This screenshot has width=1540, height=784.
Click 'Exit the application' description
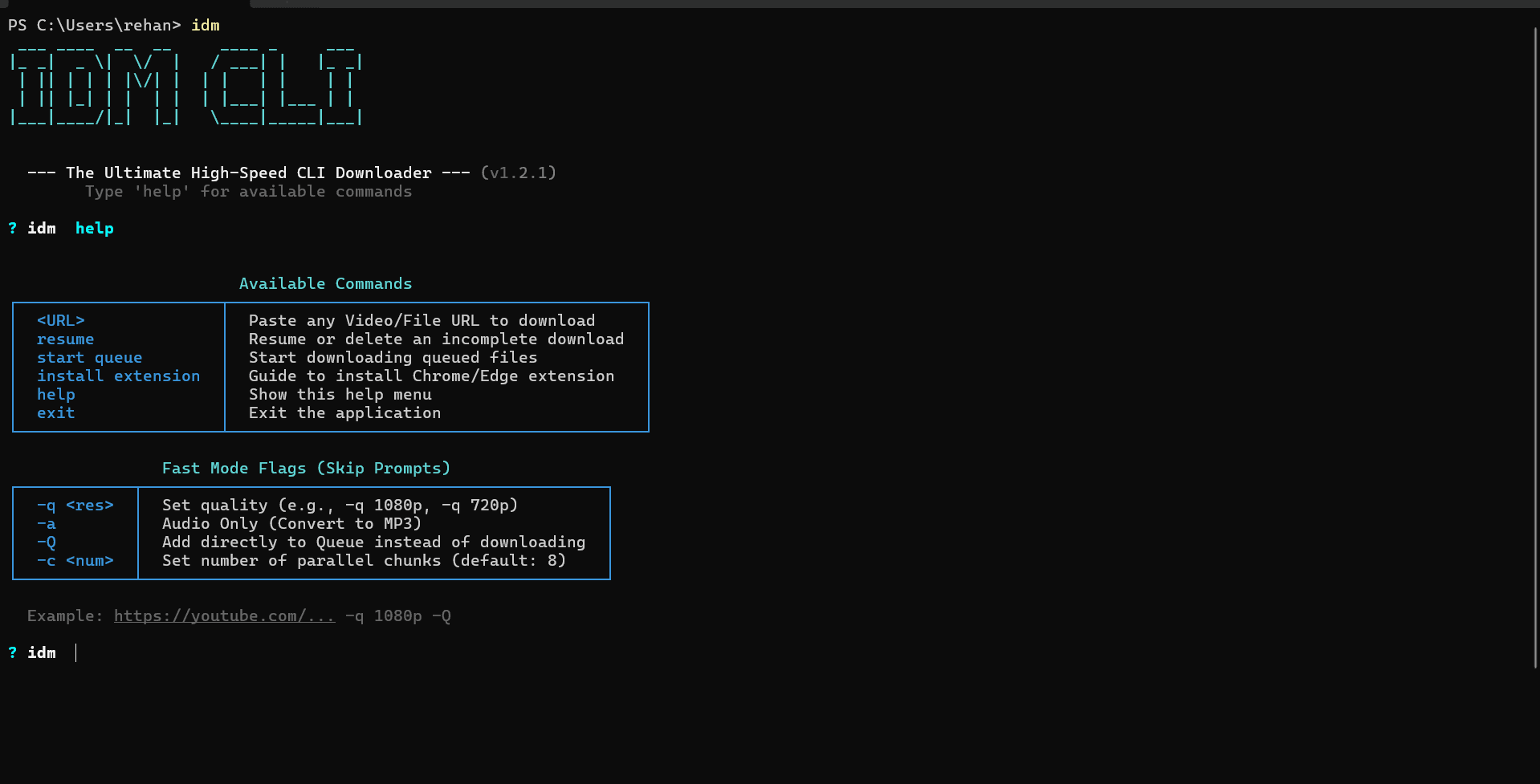tap(344, 412)
